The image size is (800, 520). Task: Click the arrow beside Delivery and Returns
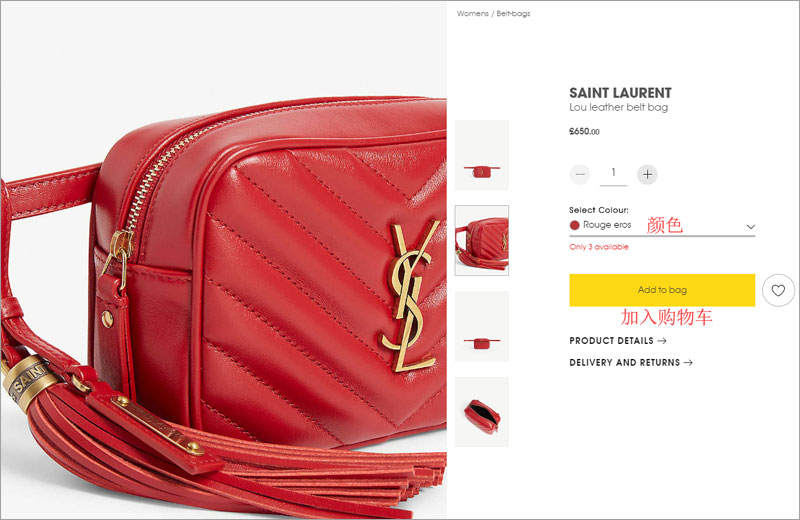tap(688, 362)
